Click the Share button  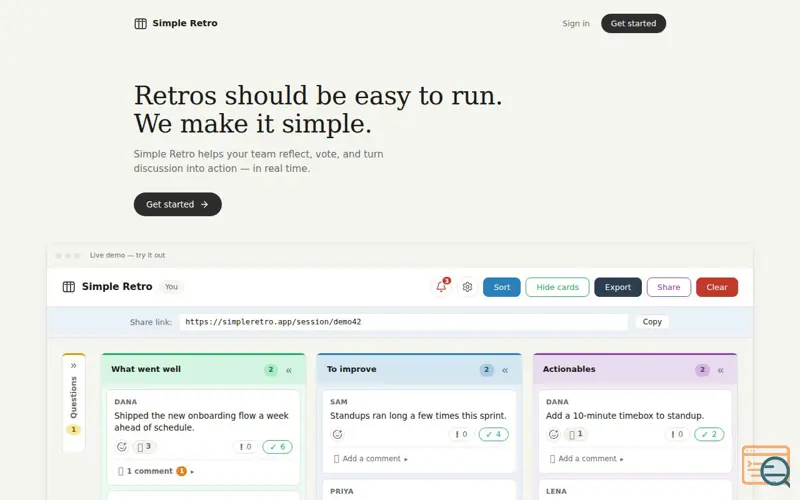click(668, 287)
